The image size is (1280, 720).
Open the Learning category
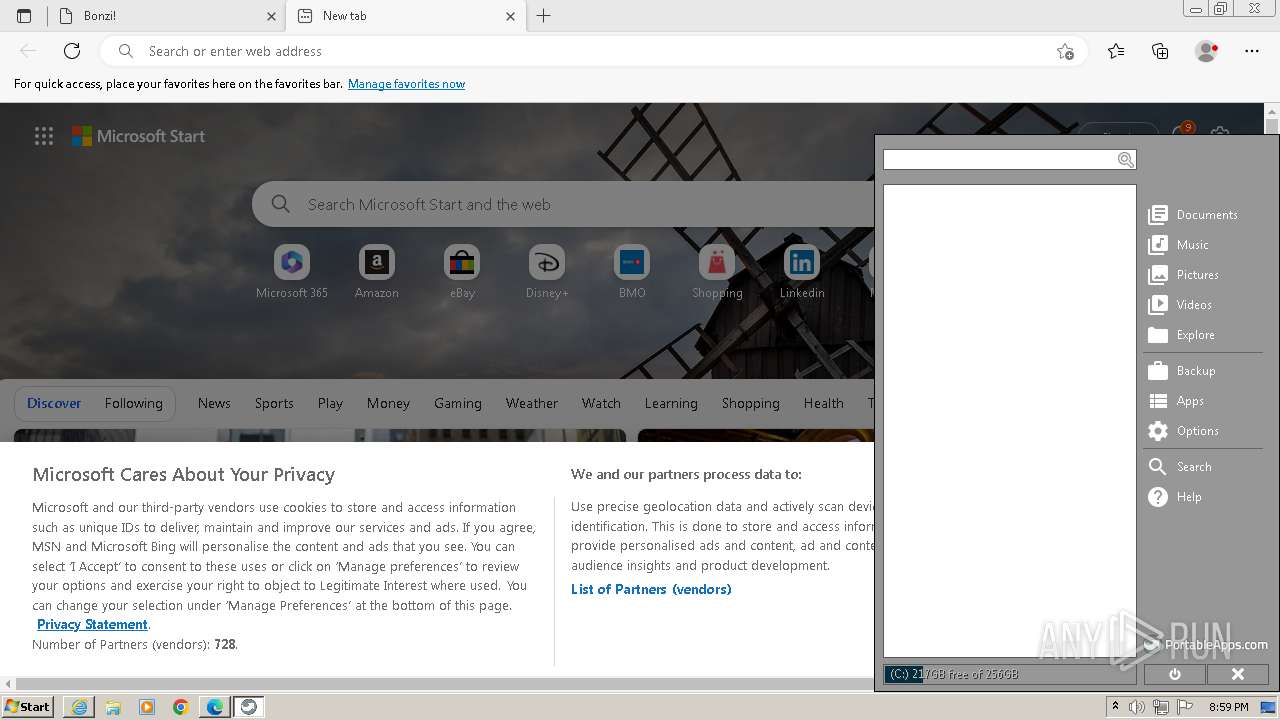pos(671,403)
